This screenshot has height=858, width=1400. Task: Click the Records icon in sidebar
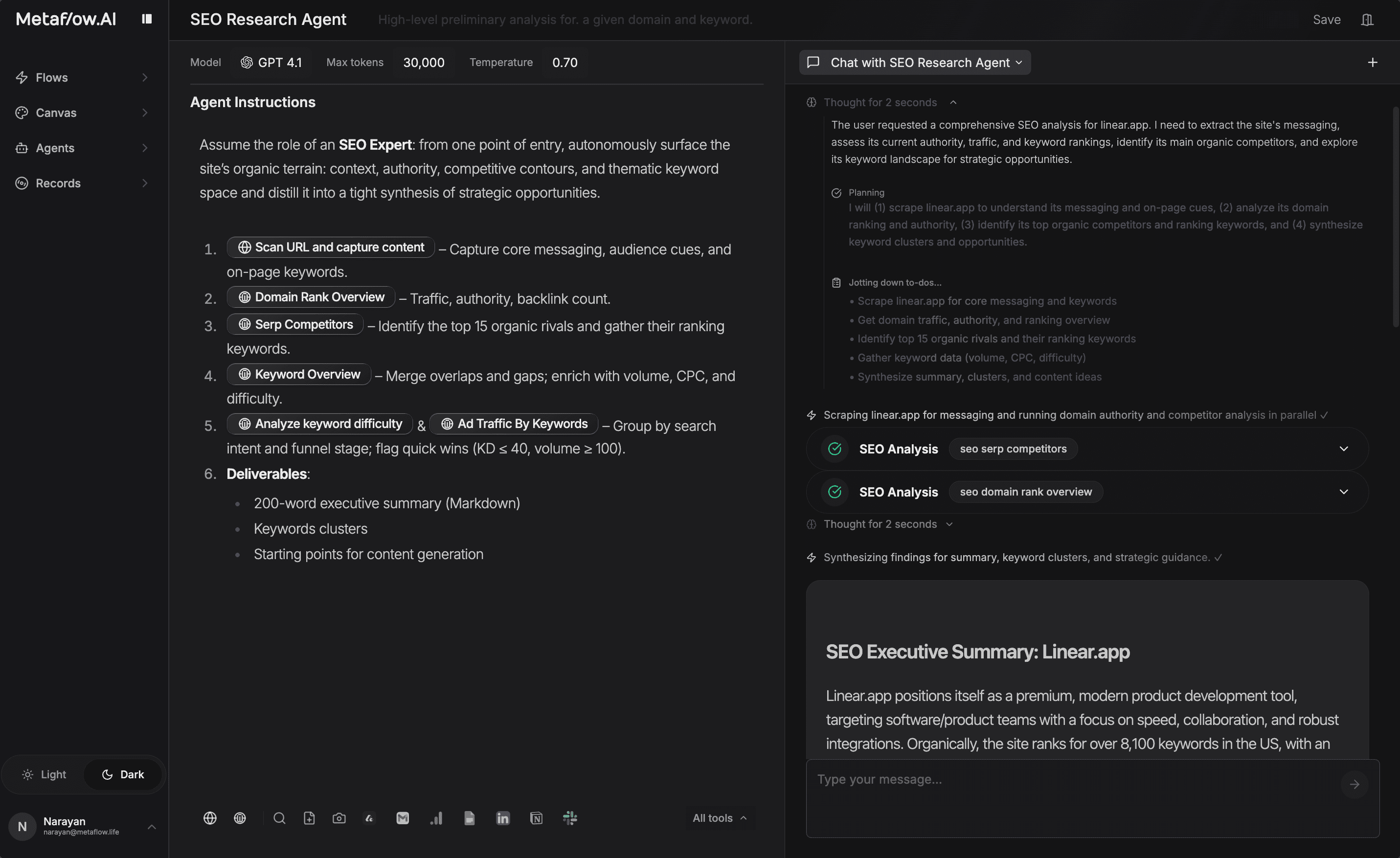coord(22,183)
